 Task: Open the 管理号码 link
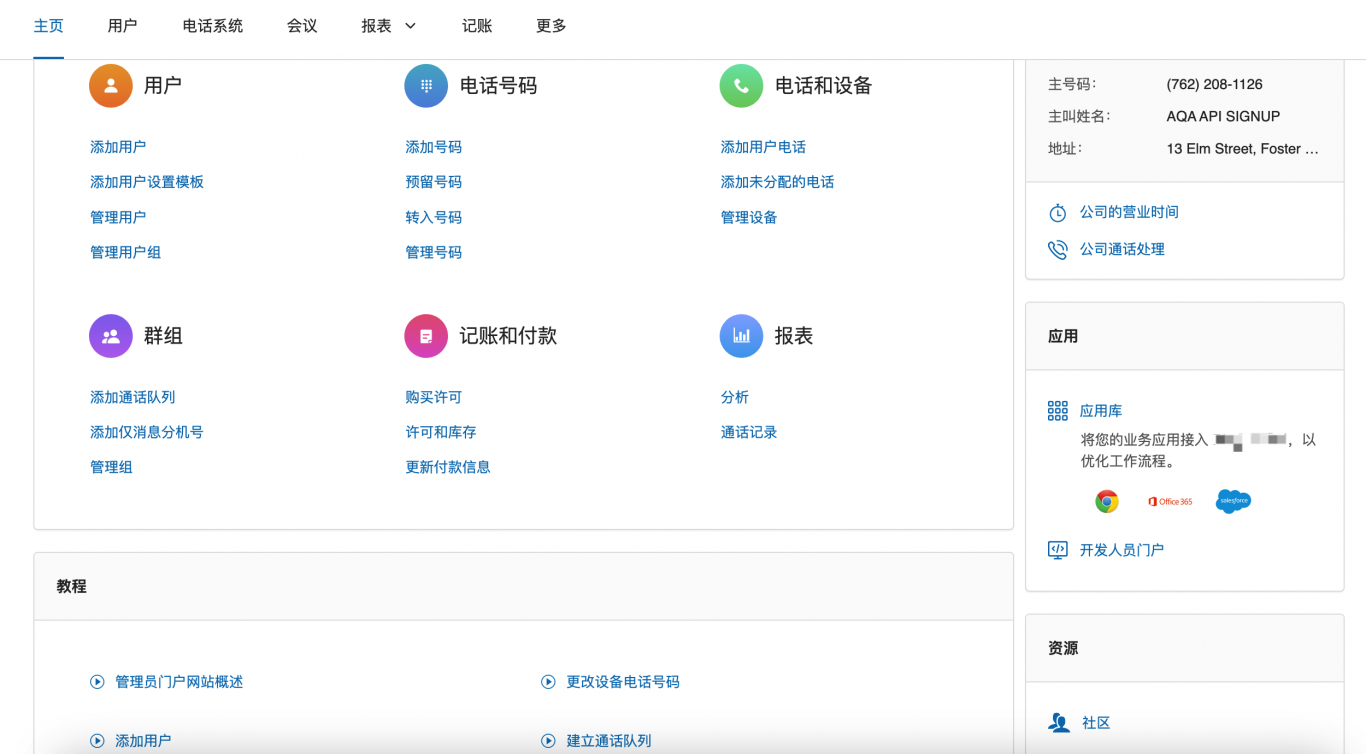pos(434,252)
